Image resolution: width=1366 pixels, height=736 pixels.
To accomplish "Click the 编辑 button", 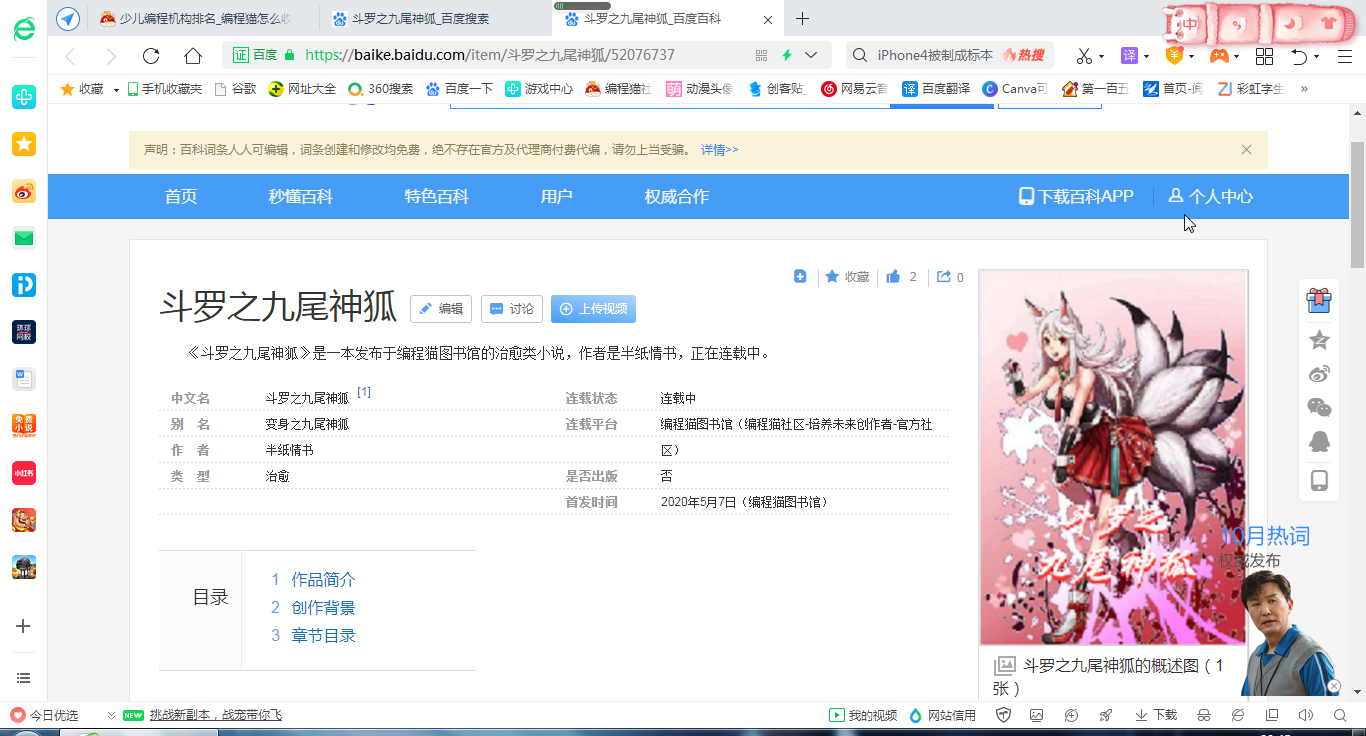I will click(x=441, y=309).
